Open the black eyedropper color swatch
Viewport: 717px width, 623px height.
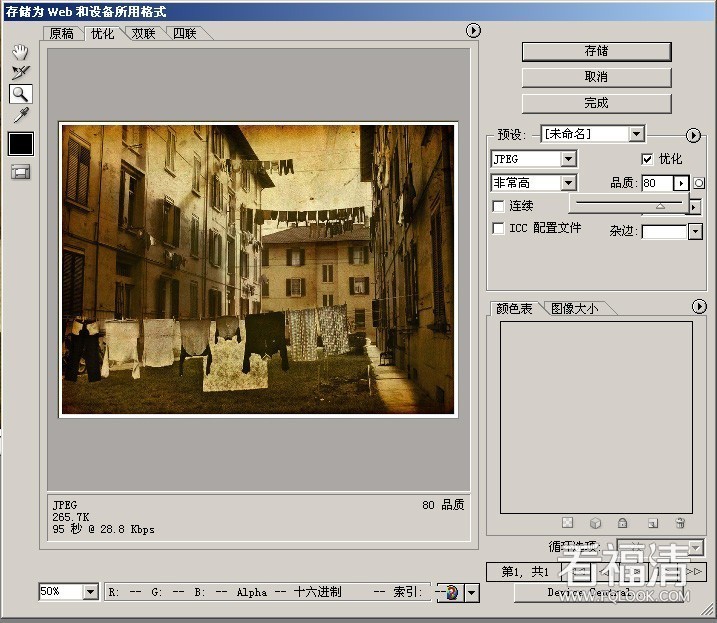tap(21, 144)
